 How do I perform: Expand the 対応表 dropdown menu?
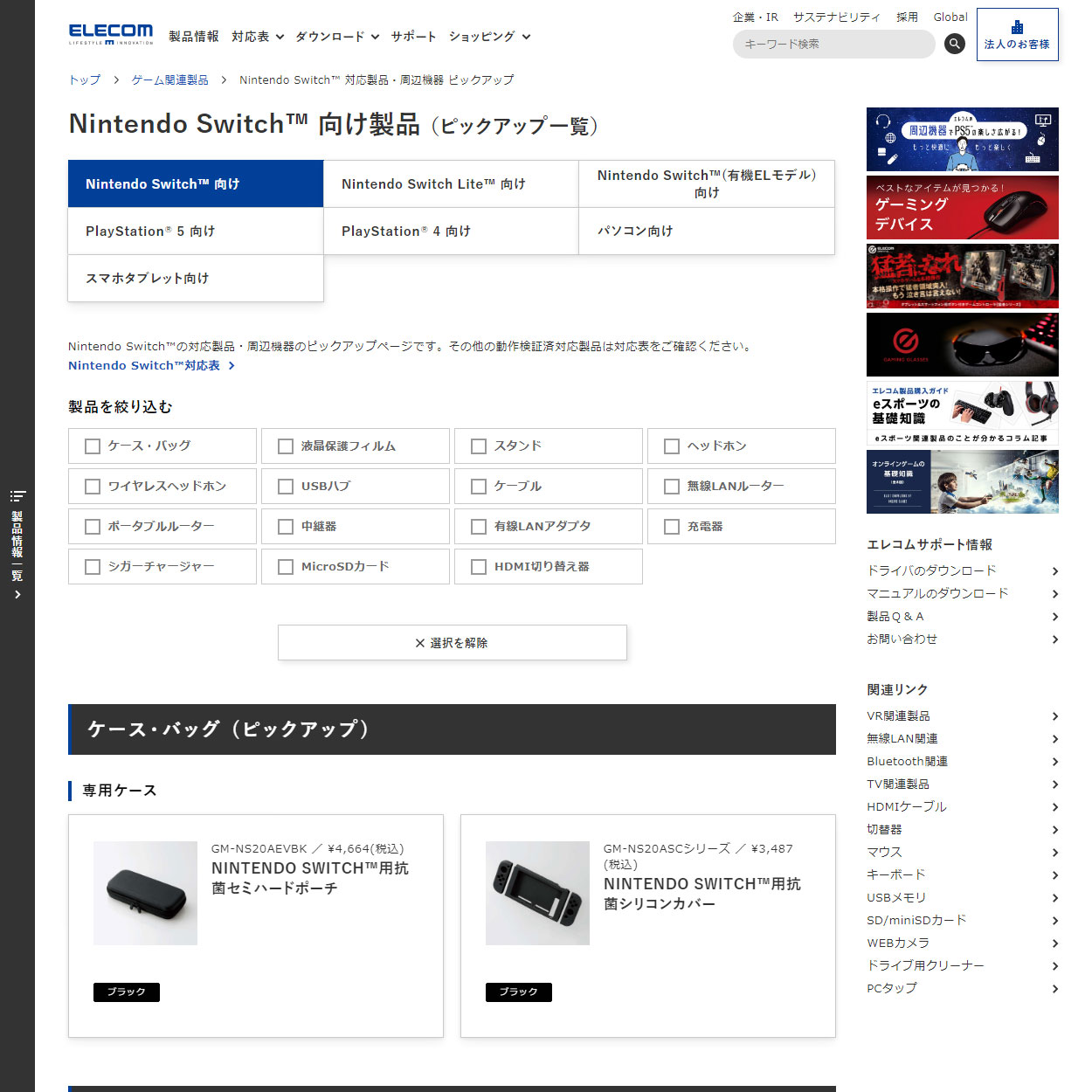click(258, 37)
